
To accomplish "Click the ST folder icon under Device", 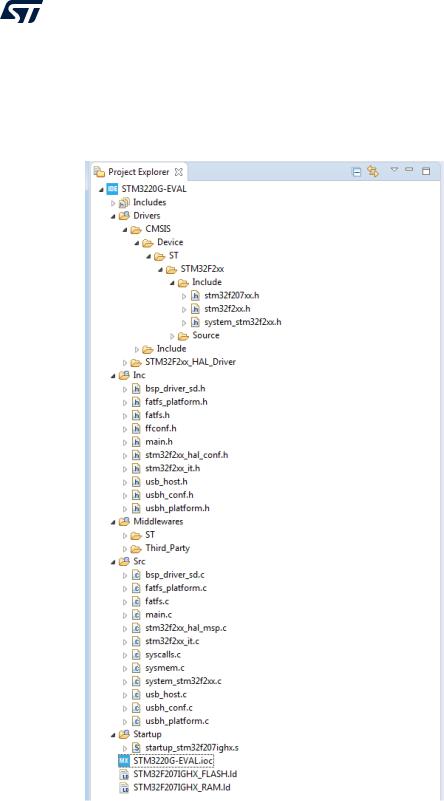I will click(x=159, y=255).
